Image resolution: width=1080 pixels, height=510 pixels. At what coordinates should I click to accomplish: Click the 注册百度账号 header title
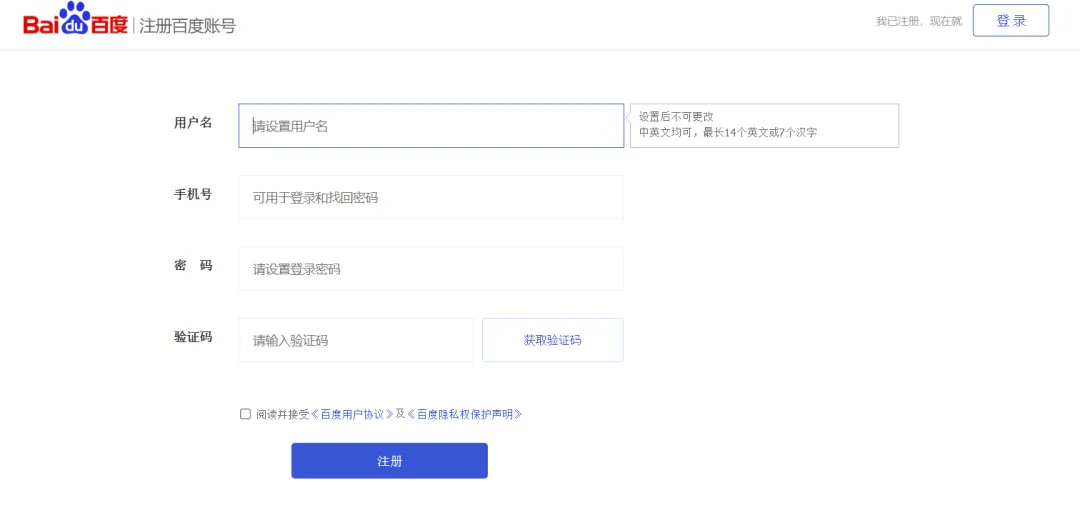point(187,26)
